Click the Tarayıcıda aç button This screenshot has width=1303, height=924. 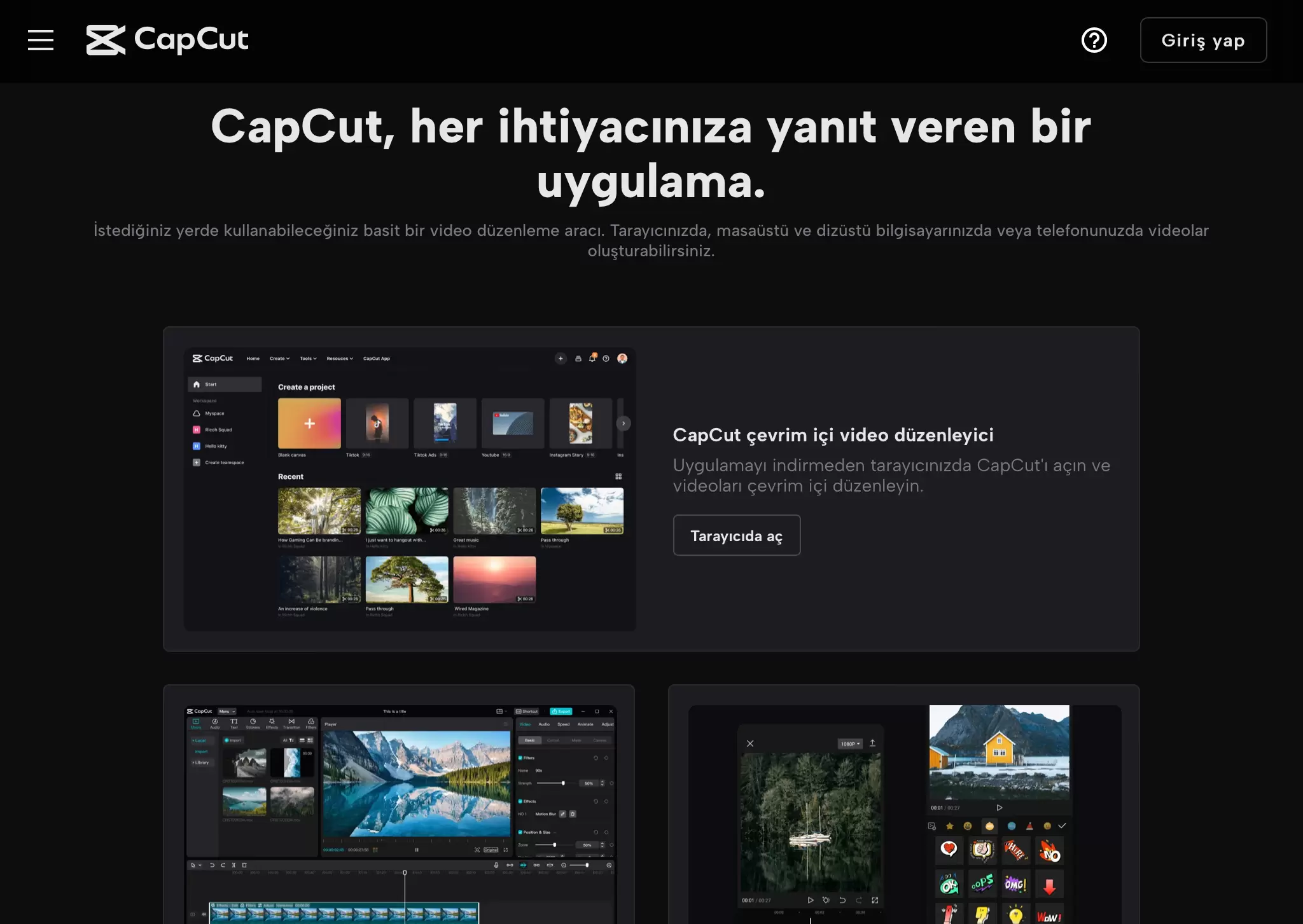737,535
